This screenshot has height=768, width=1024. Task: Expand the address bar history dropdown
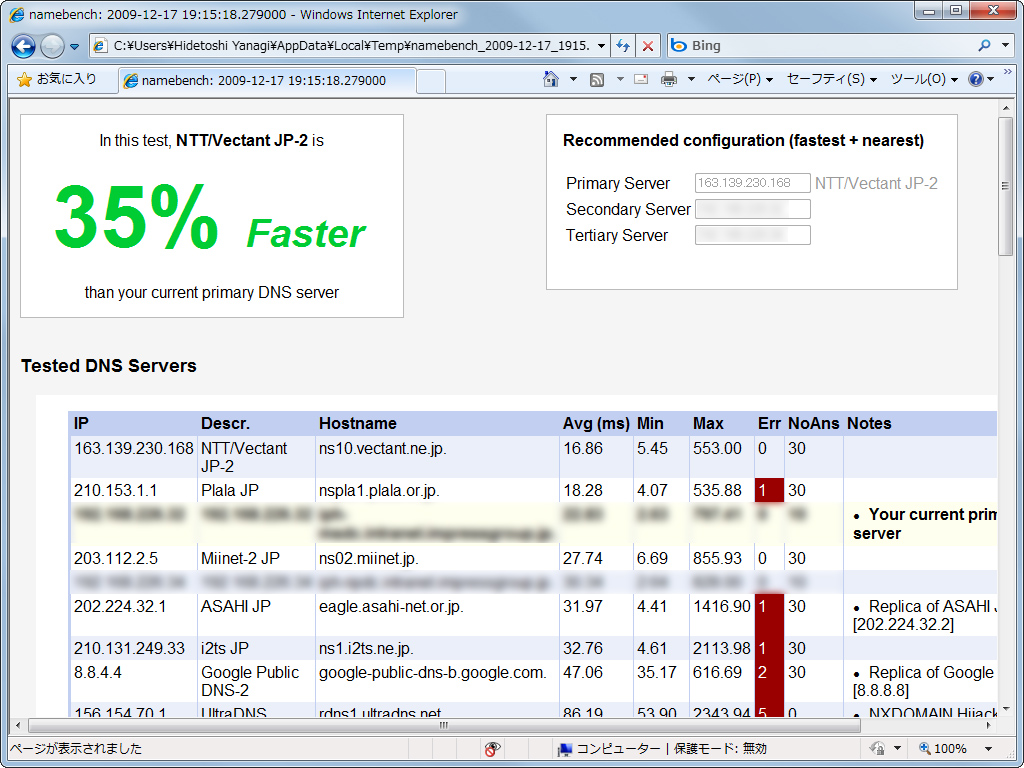601,46
